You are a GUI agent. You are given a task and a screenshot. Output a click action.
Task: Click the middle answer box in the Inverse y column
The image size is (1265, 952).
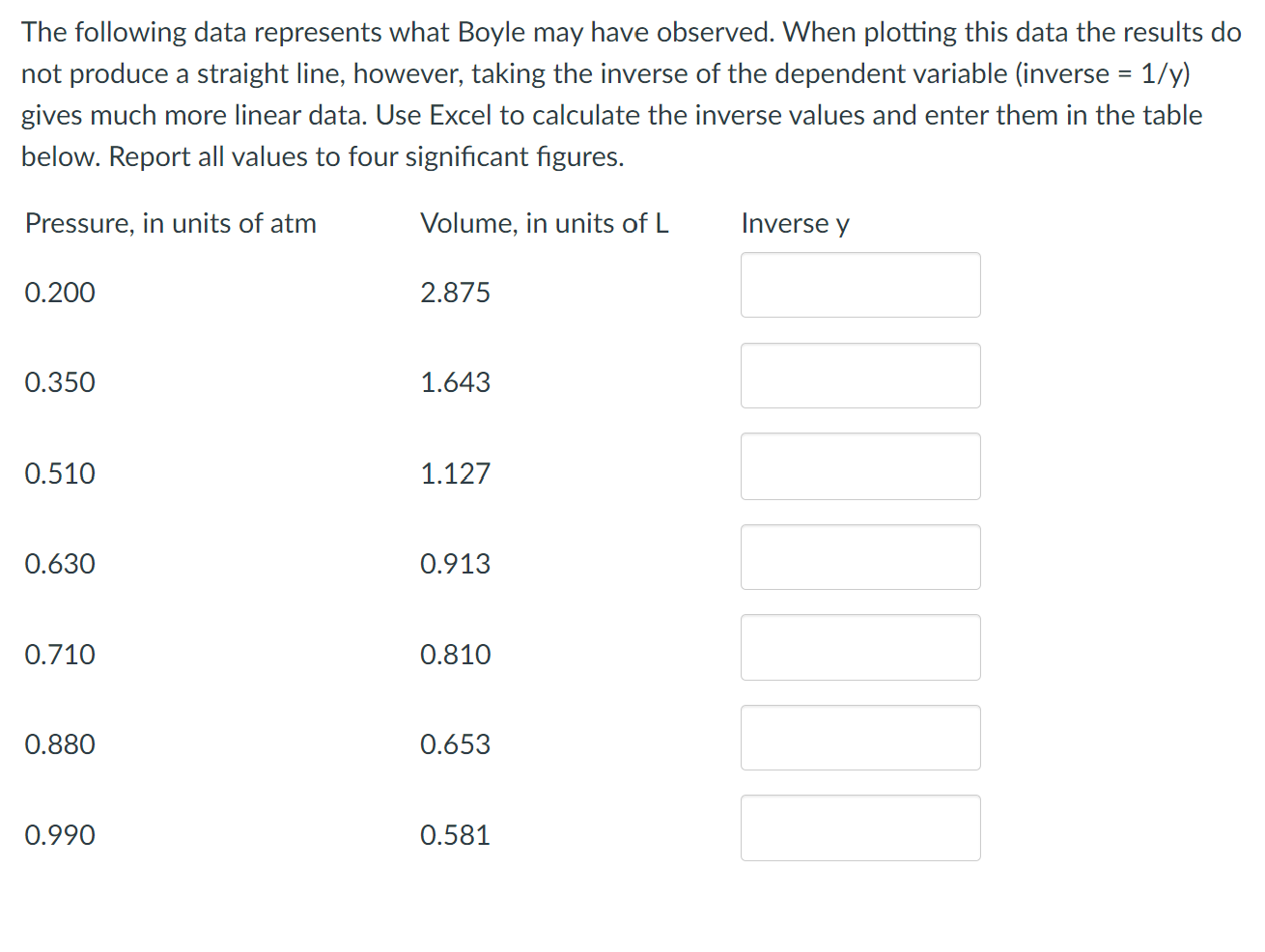tap(859, 557)
